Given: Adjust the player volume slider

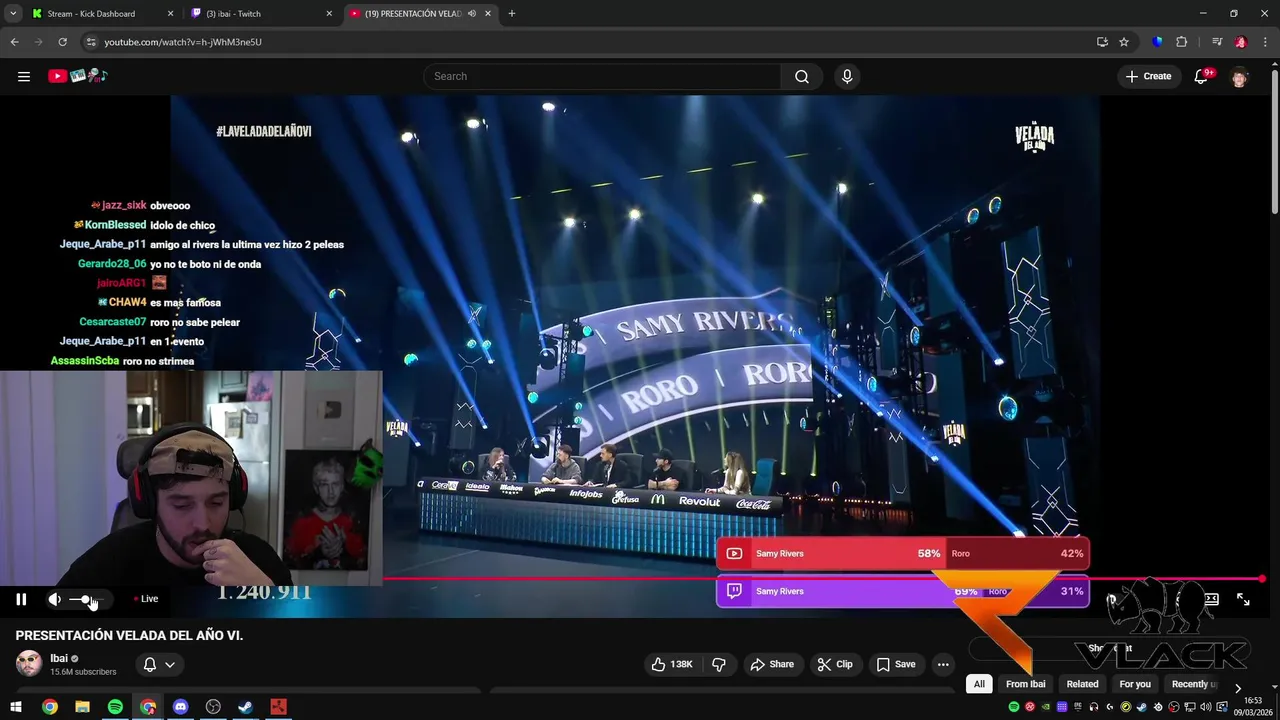Looking at the screenshot, I should [x=86, y=599].
